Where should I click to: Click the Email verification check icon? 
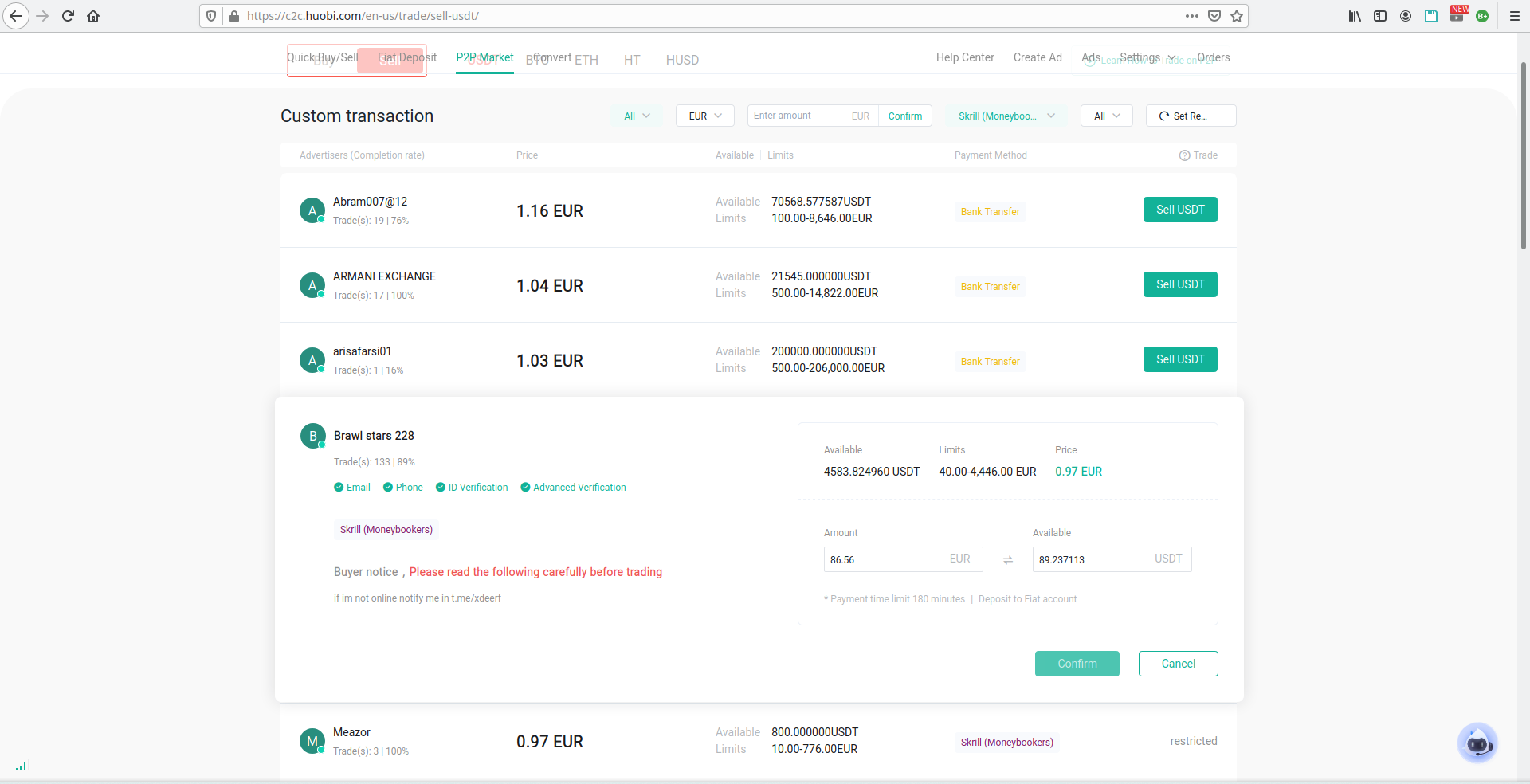pos(339,488)
